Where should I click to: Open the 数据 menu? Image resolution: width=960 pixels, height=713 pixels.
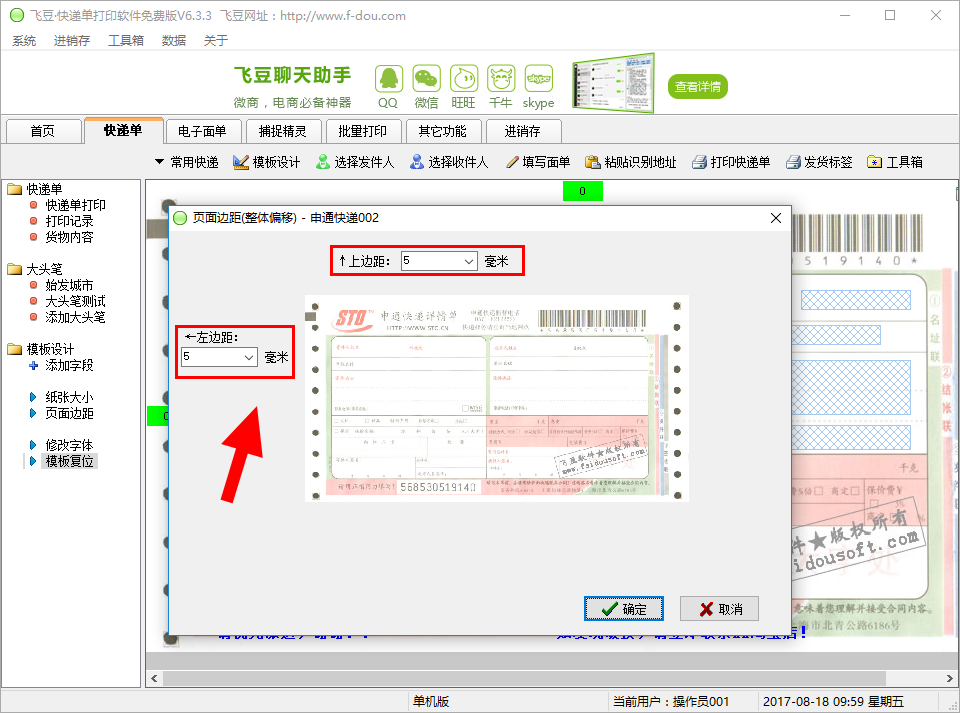(173, 40)
